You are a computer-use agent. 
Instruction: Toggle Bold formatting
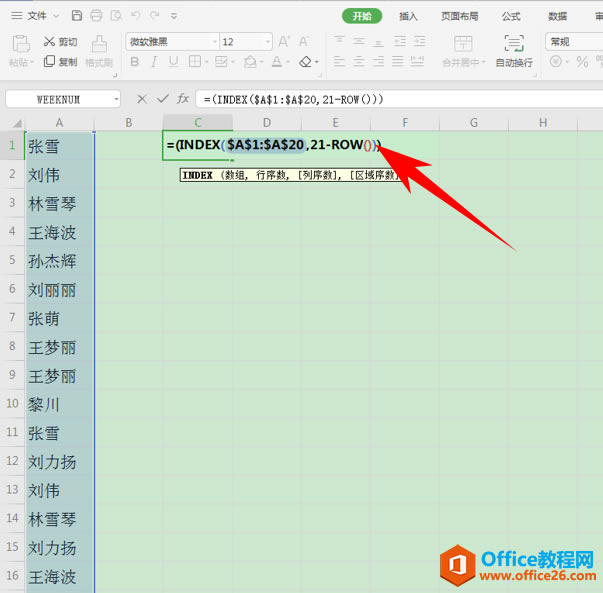[x=135, y=62]
